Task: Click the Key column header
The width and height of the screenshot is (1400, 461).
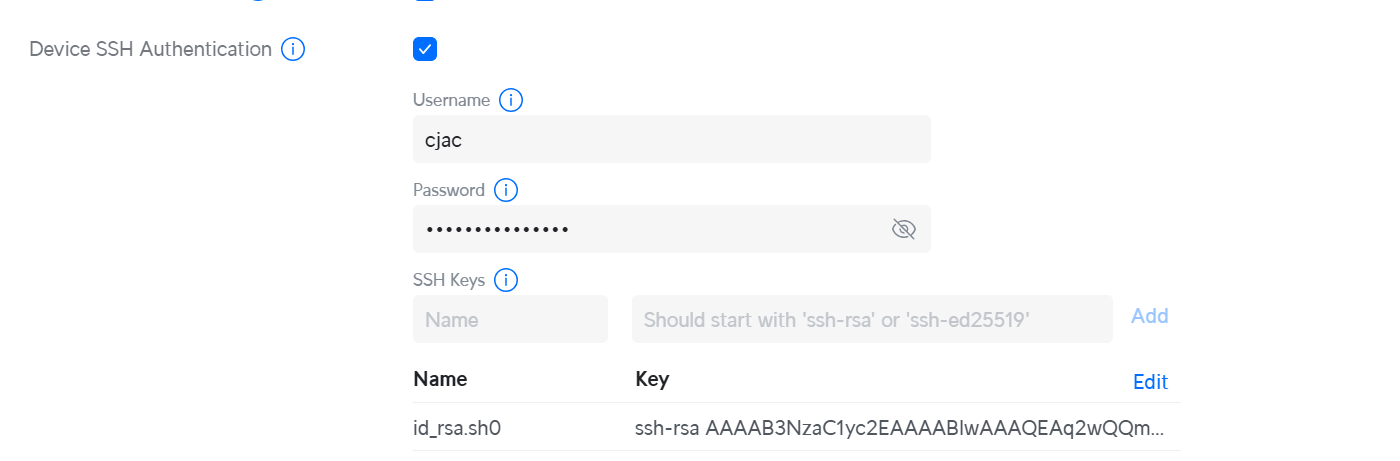Action: point(652,379)
